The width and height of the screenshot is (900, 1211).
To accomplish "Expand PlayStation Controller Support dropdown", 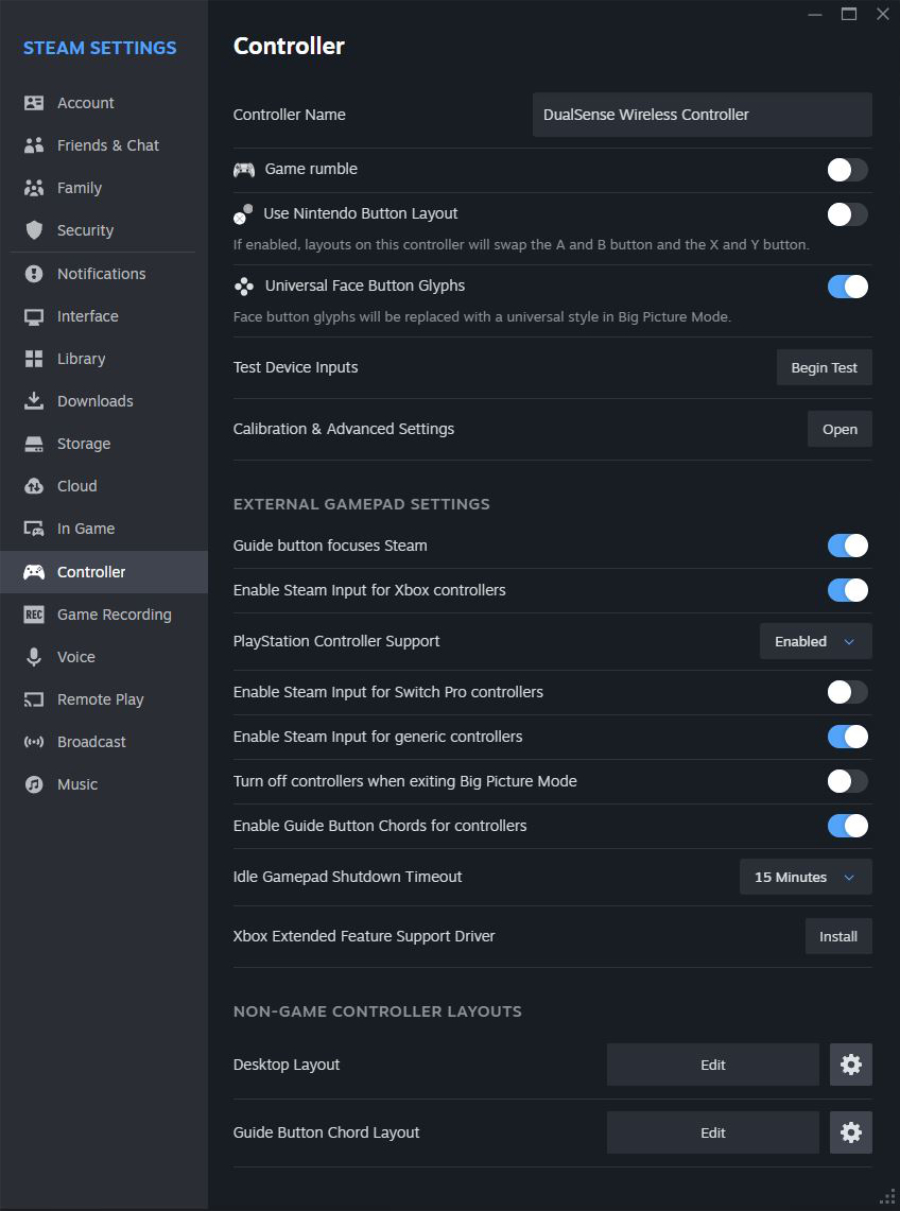I will coord(815,642).
